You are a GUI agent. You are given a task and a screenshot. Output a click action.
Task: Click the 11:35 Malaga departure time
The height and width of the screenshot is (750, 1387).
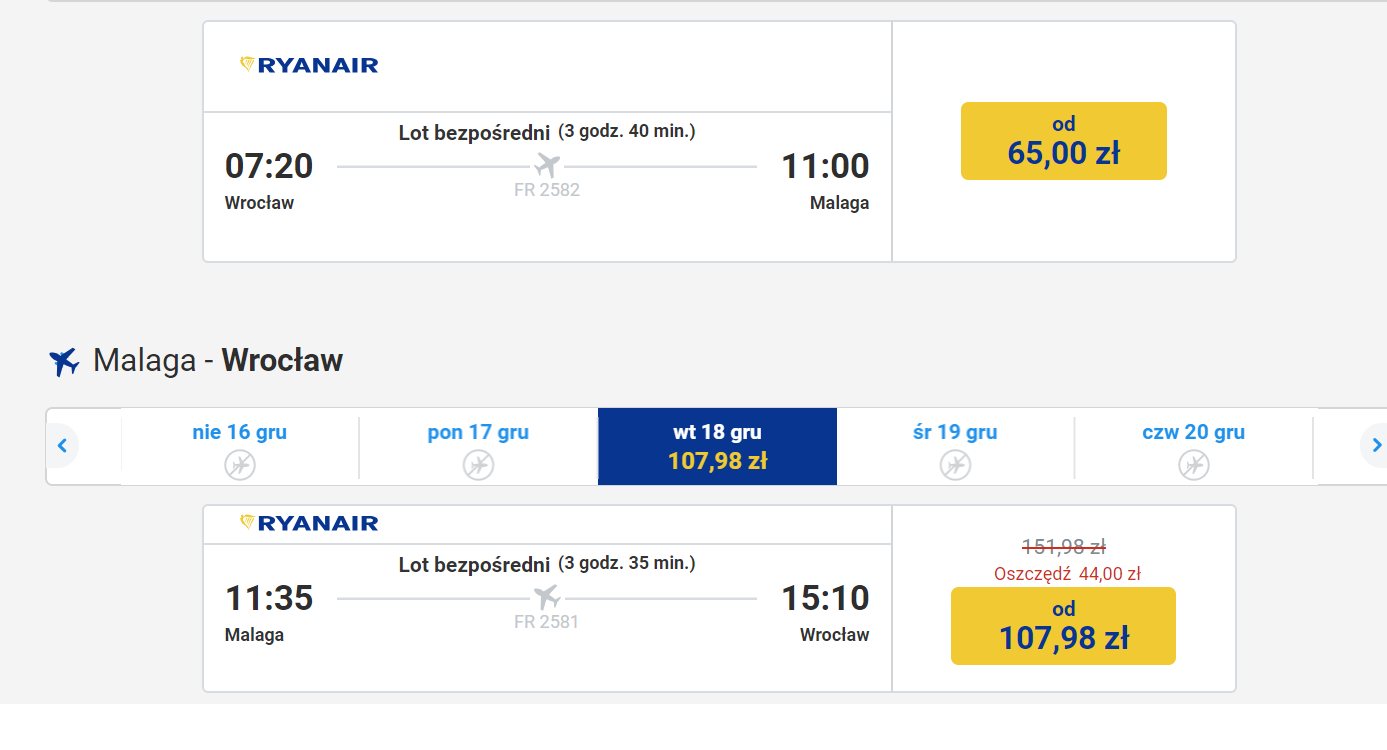(x=269, y=598)
